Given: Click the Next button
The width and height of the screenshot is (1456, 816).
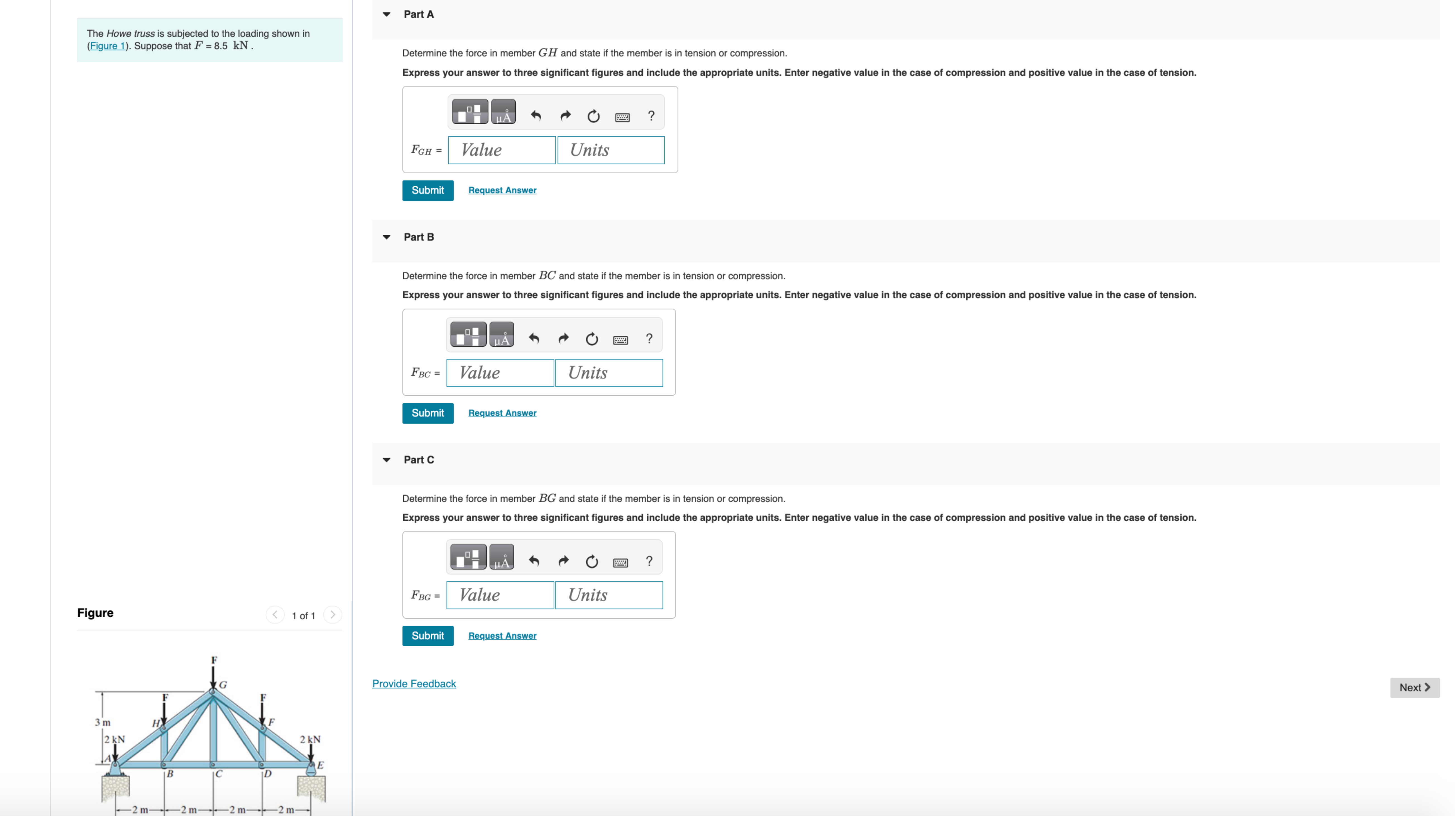Looking at the screenshot, I should (x=1415, y=688).
